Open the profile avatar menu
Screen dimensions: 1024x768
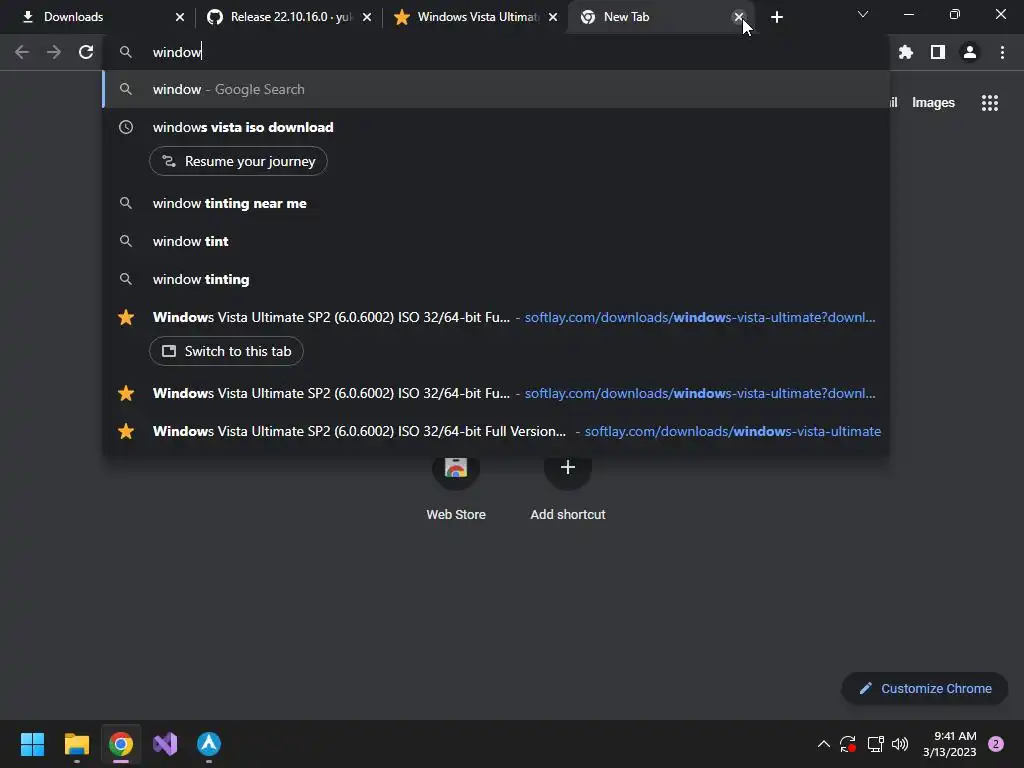point(970,52)
